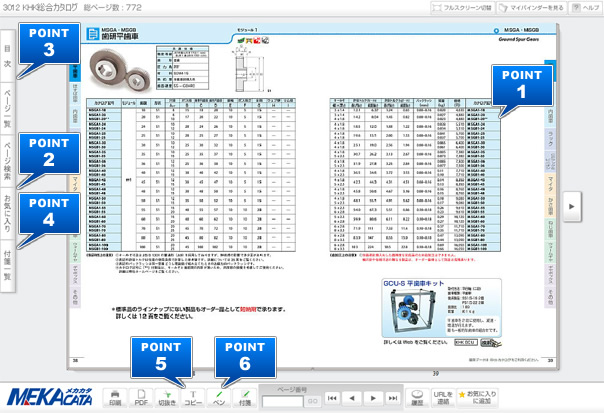Activate the ペン pen tool
Image resolution: width=604 pixels, height=413 pixels.
[219, 397]
